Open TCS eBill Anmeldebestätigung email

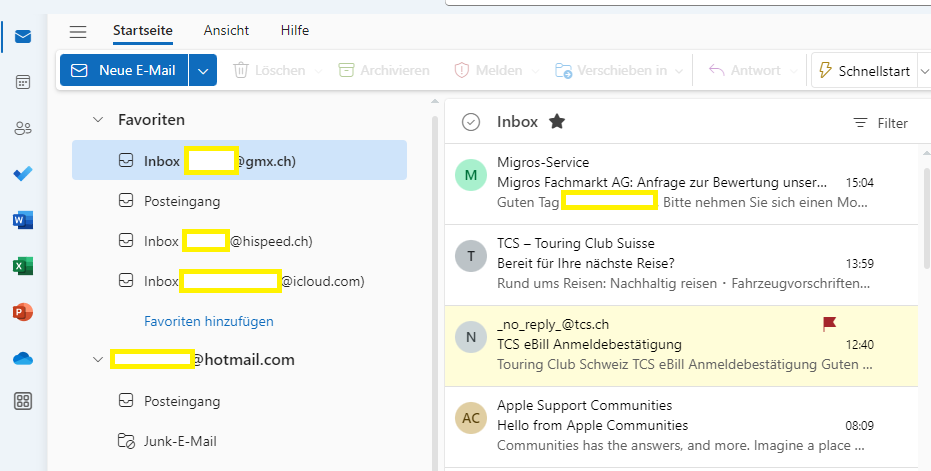[x=682, y=346]
